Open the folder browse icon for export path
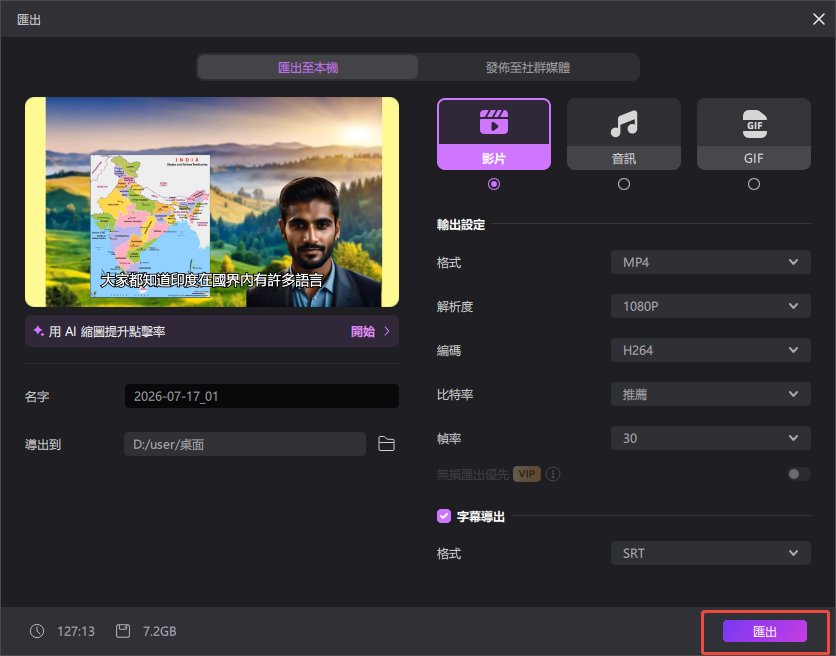 (x=386, y=444)
